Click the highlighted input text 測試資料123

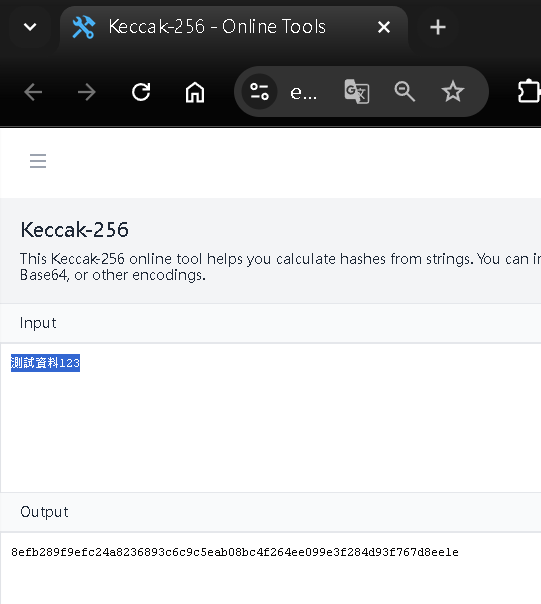[45, 363]
